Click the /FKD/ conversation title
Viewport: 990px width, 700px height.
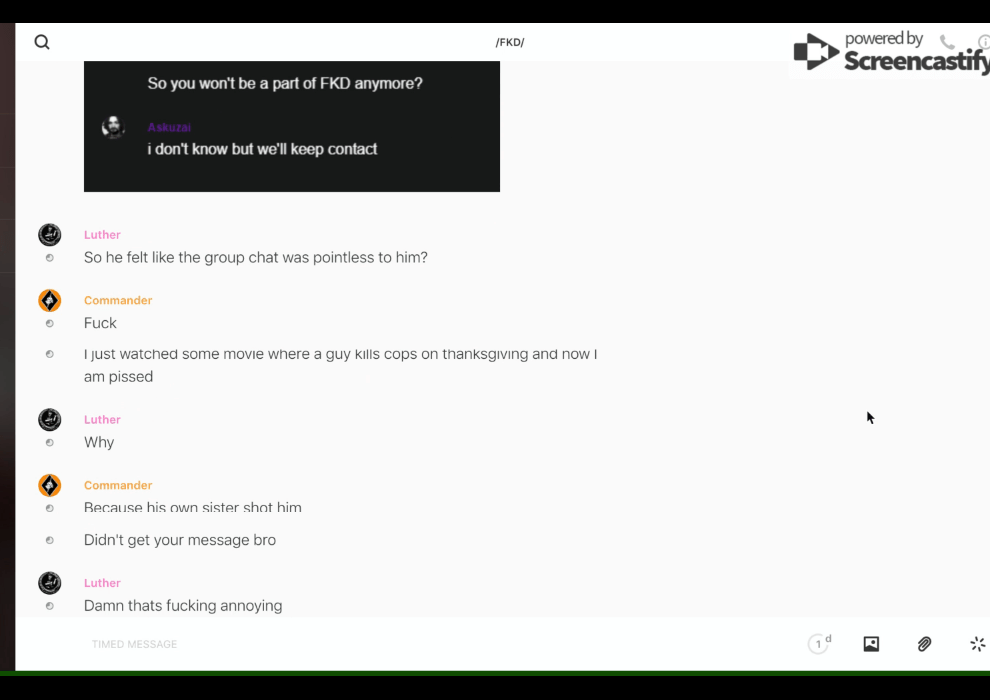click(x=510, y=42)
